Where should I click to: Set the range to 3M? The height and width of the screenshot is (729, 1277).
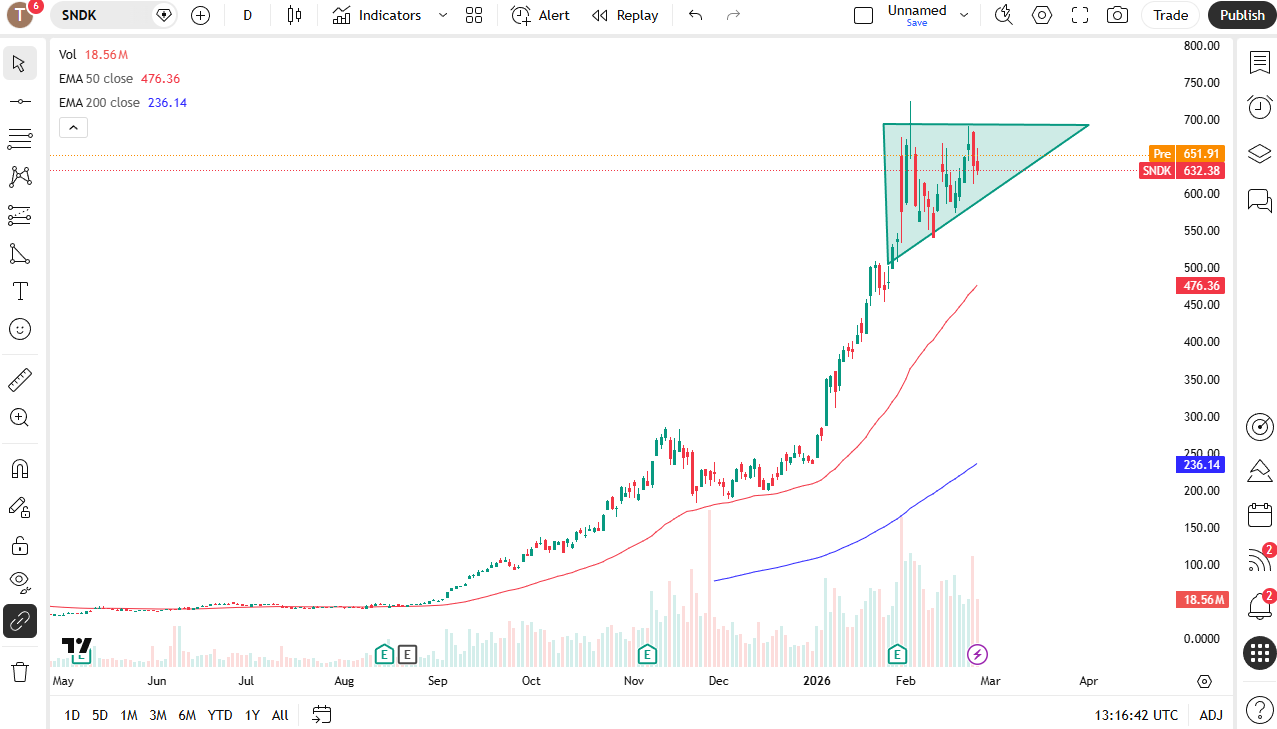point(158,715)
